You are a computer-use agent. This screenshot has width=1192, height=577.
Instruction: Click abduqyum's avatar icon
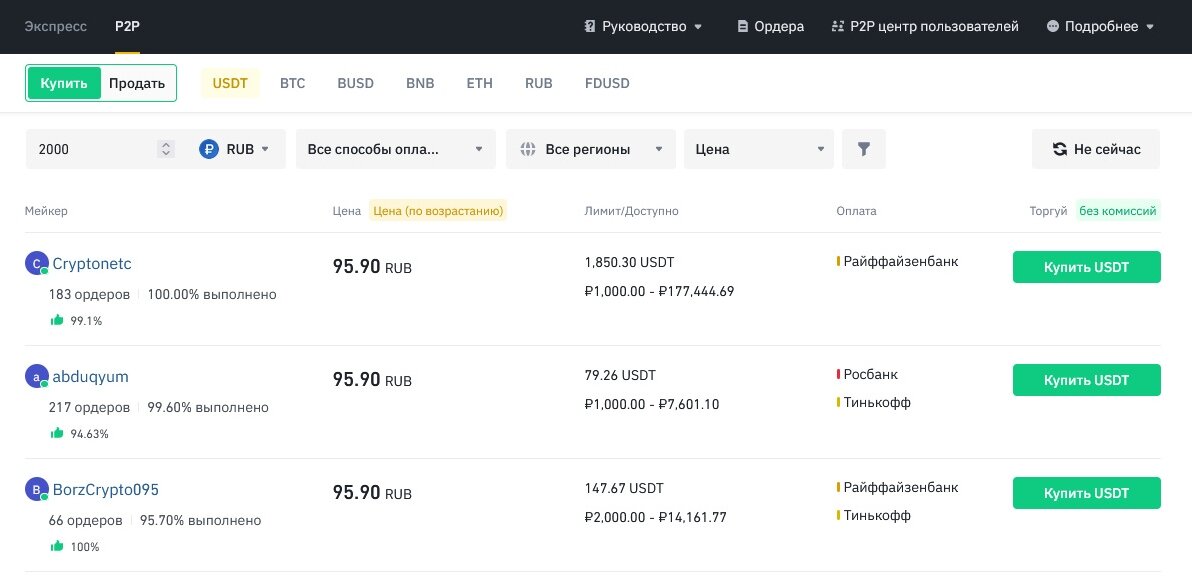pos(36,377)
